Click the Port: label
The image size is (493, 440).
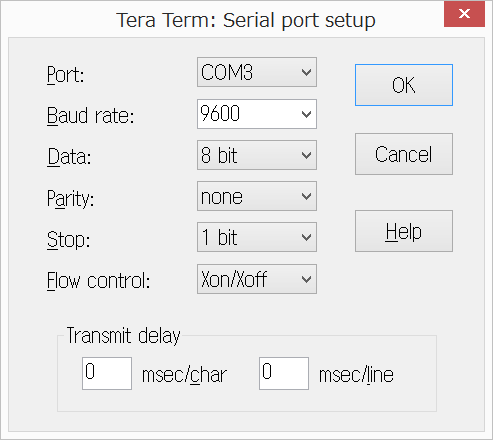65,75
